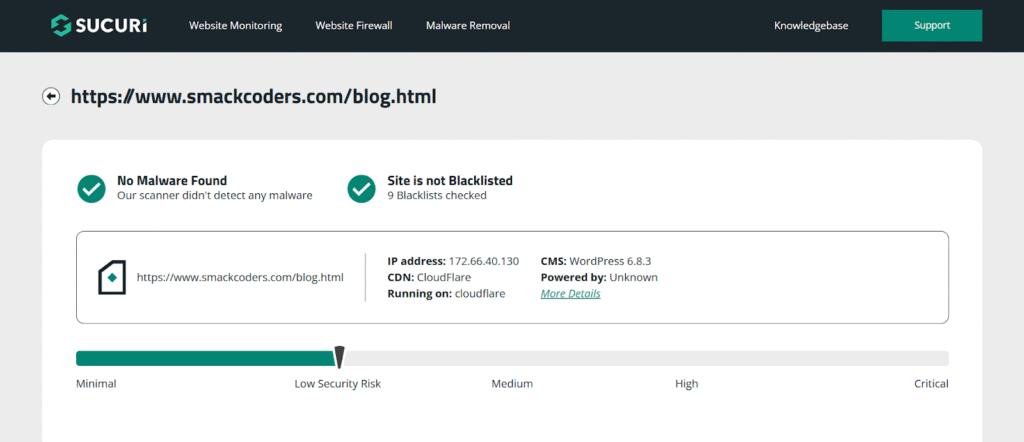Click the Site is not Blacklisted checkmark

(x=361, y=188)
